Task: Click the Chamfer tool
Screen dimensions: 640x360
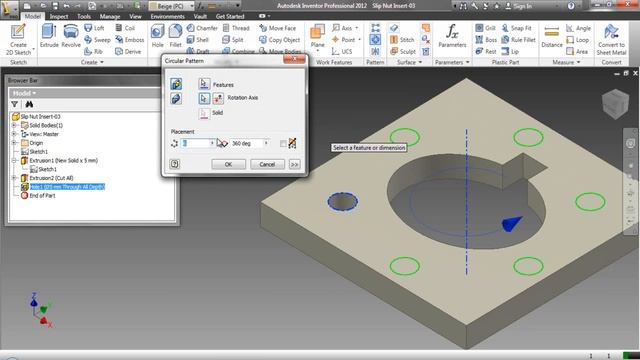Action: pyautogui.click(x=202, y=28)
